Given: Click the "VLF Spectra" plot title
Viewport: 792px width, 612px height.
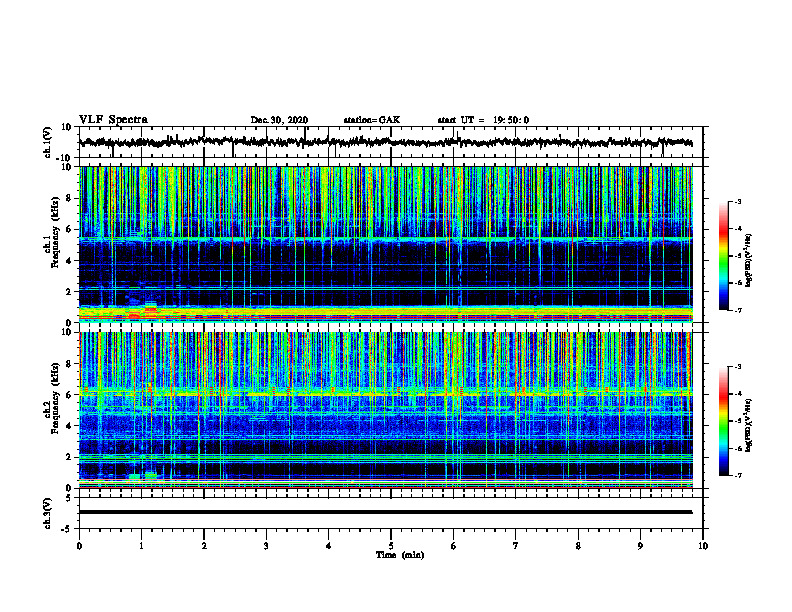Looking at the screenshot, I should tap(113, 120).
